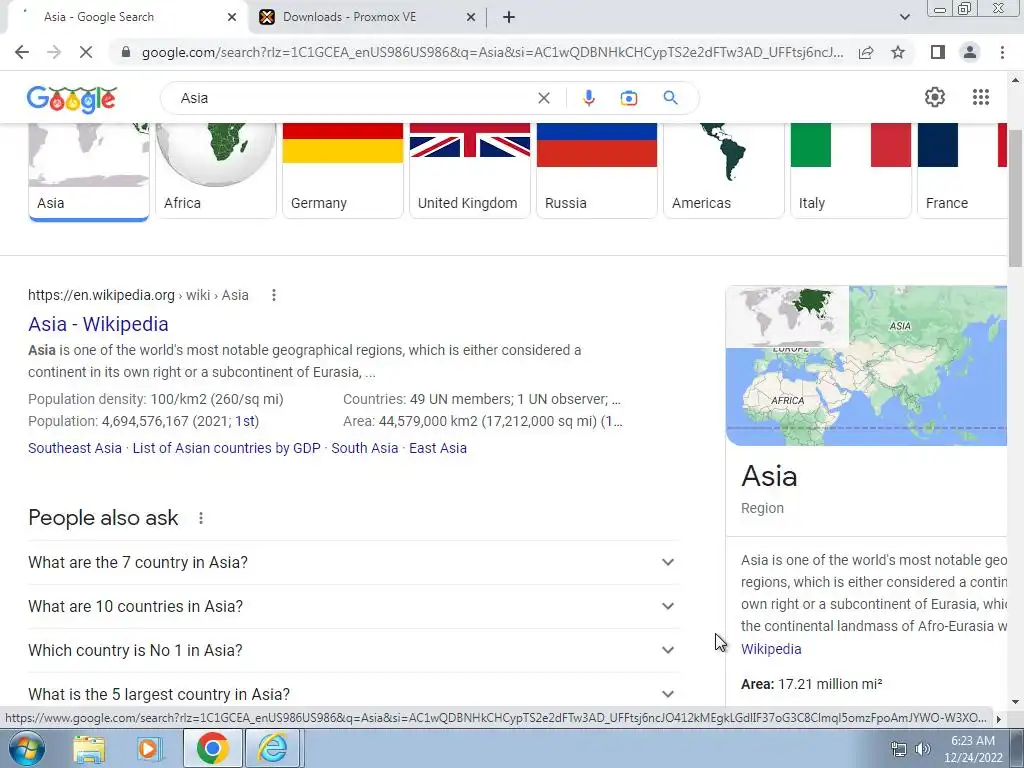Image resolution: width=1024 pixels, height=768 pixels.
Task: Stop loading the page
Action: pyautogui.click(x=86, y=52)
